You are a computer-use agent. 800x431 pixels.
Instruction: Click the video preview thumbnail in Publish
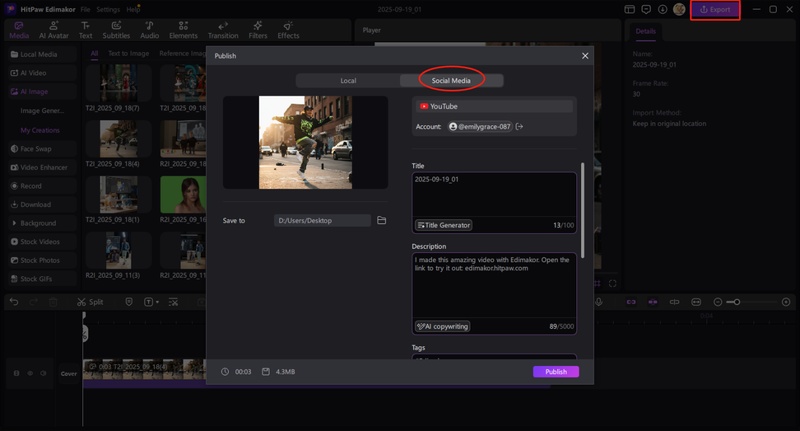pos(305,142)
